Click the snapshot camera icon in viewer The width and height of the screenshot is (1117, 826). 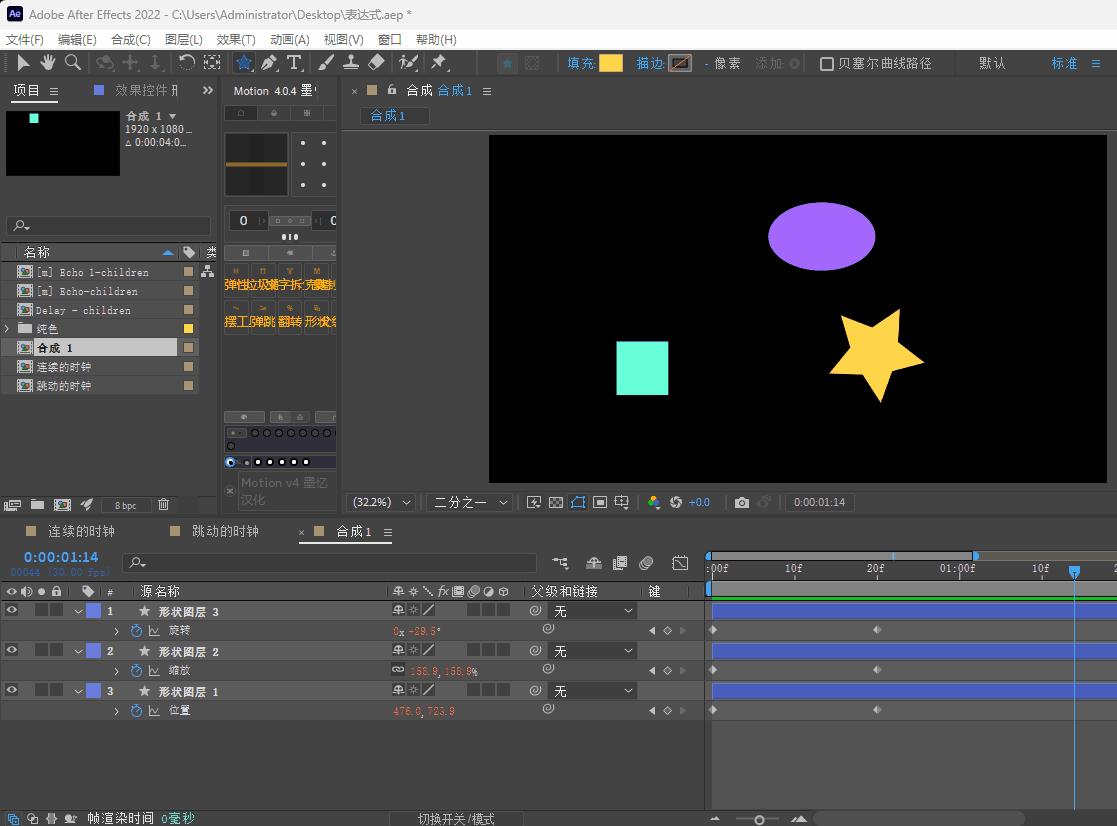741,502
